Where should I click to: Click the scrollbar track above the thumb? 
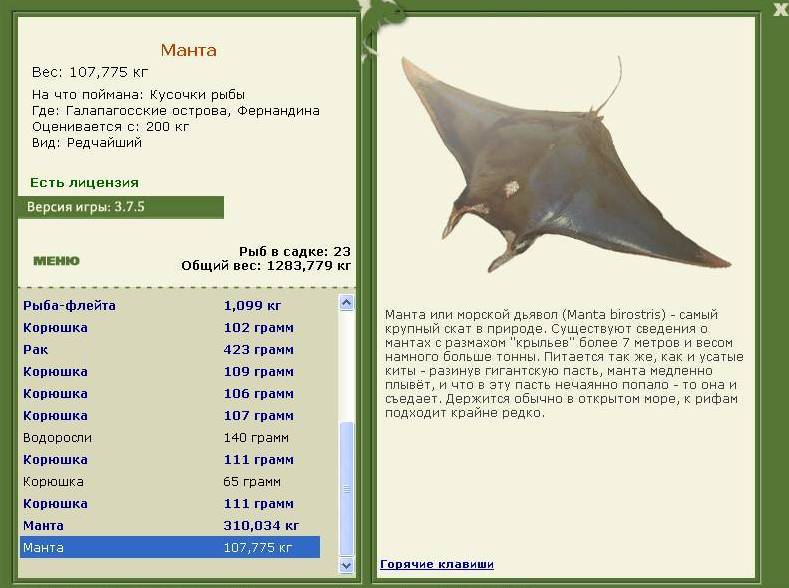tap(346, 366)
